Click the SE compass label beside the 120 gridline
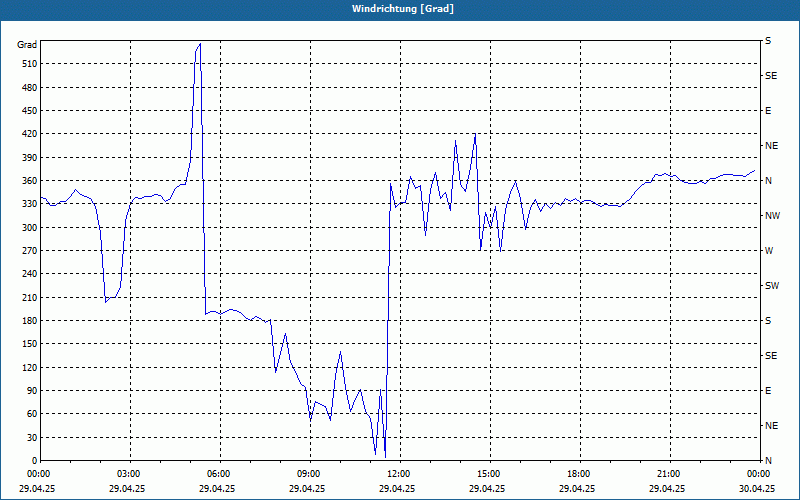Image resolution: width=800 pixels, height=500 pixels. click(771, 356)
